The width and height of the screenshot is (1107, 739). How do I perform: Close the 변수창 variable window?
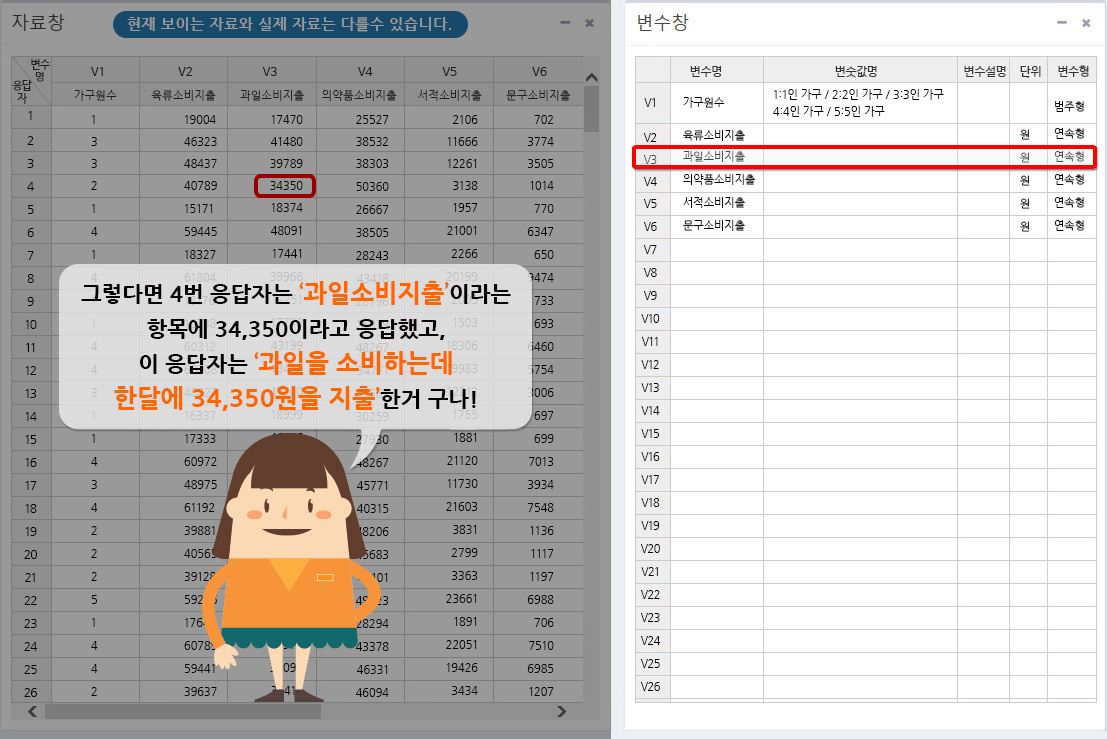click(x=1086, y=23)
